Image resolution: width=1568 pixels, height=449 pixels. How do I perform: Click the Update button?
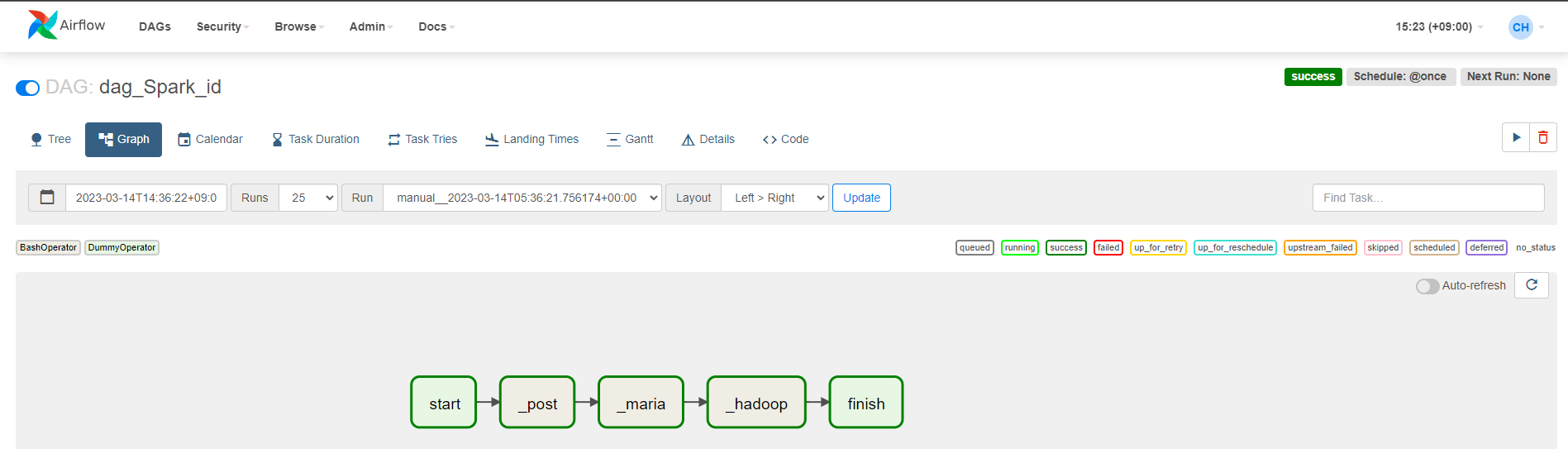tap(861, 198)
